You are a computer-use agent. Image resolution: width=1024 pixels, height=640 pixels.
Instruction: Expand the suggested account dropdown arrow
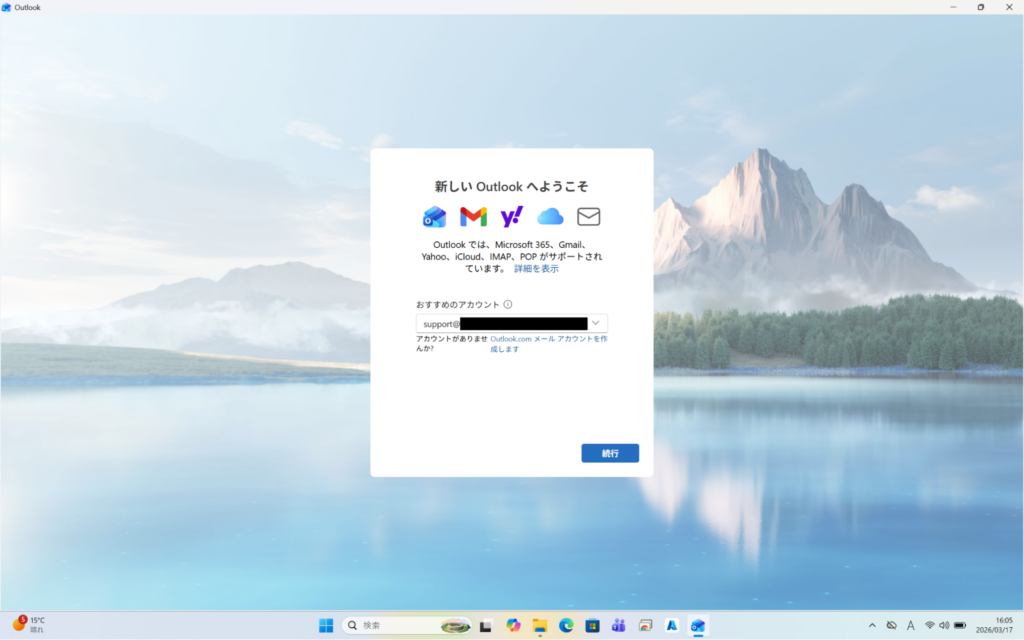(596, 323)
